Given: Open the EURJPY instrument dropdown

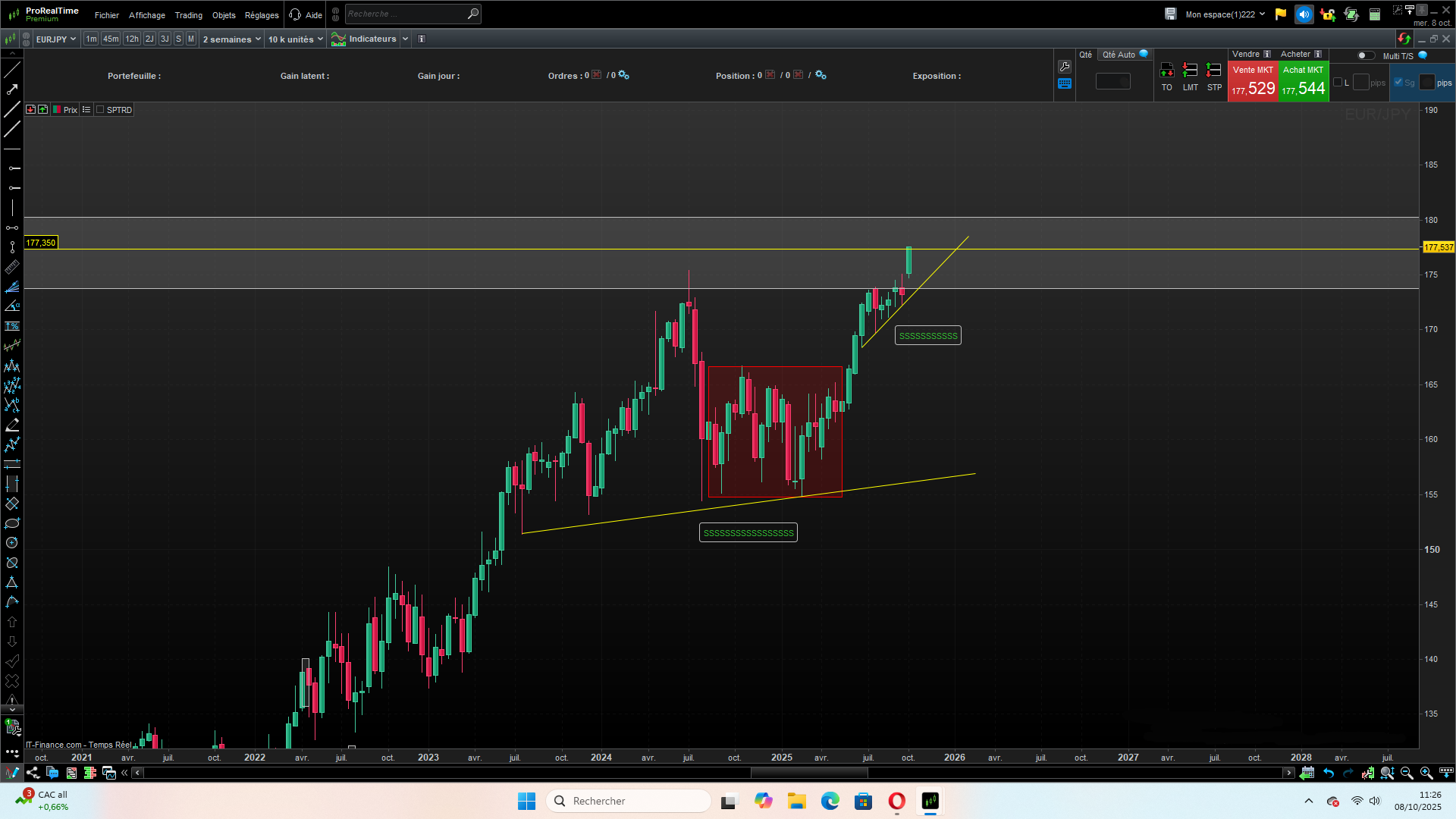Looking at the screenshot, I should [56, 39].
